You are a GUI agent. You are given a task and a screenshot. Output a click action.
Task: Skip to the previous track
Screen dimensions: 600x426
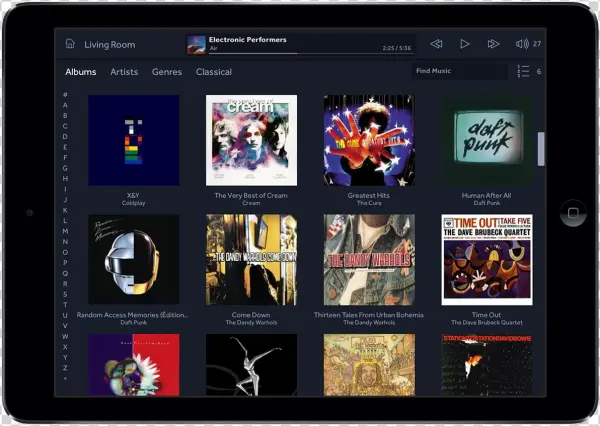(436, 44)
